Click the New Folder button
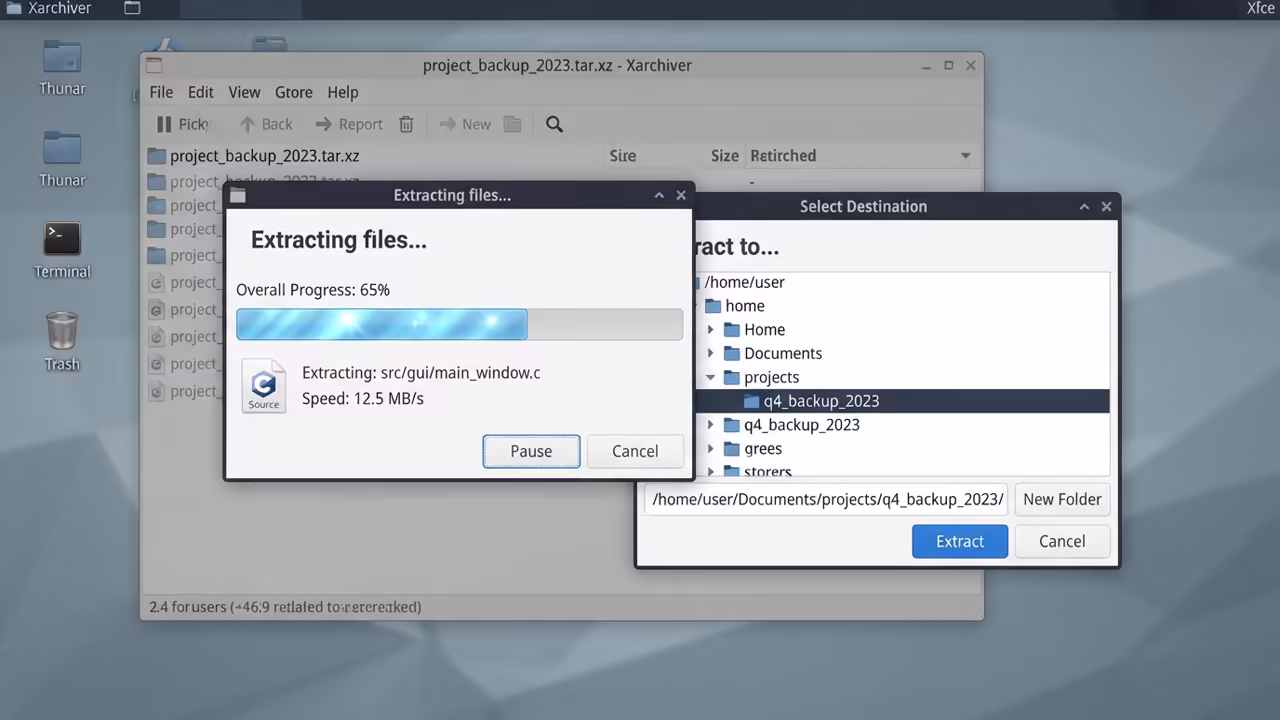The width and height of the screenshot is (1280, 720). click(x=1062, y=499)
